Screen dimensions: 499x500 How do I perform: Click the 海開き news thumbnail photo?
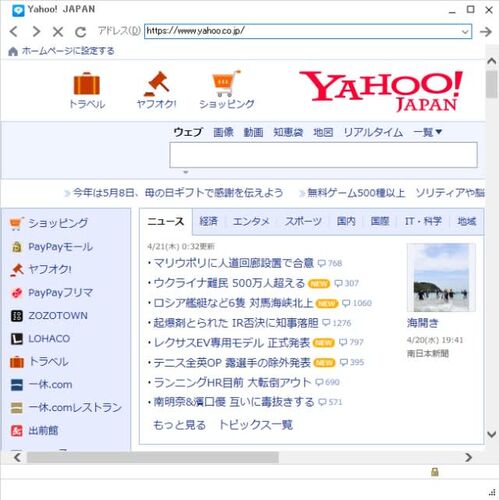pos(441,278)
